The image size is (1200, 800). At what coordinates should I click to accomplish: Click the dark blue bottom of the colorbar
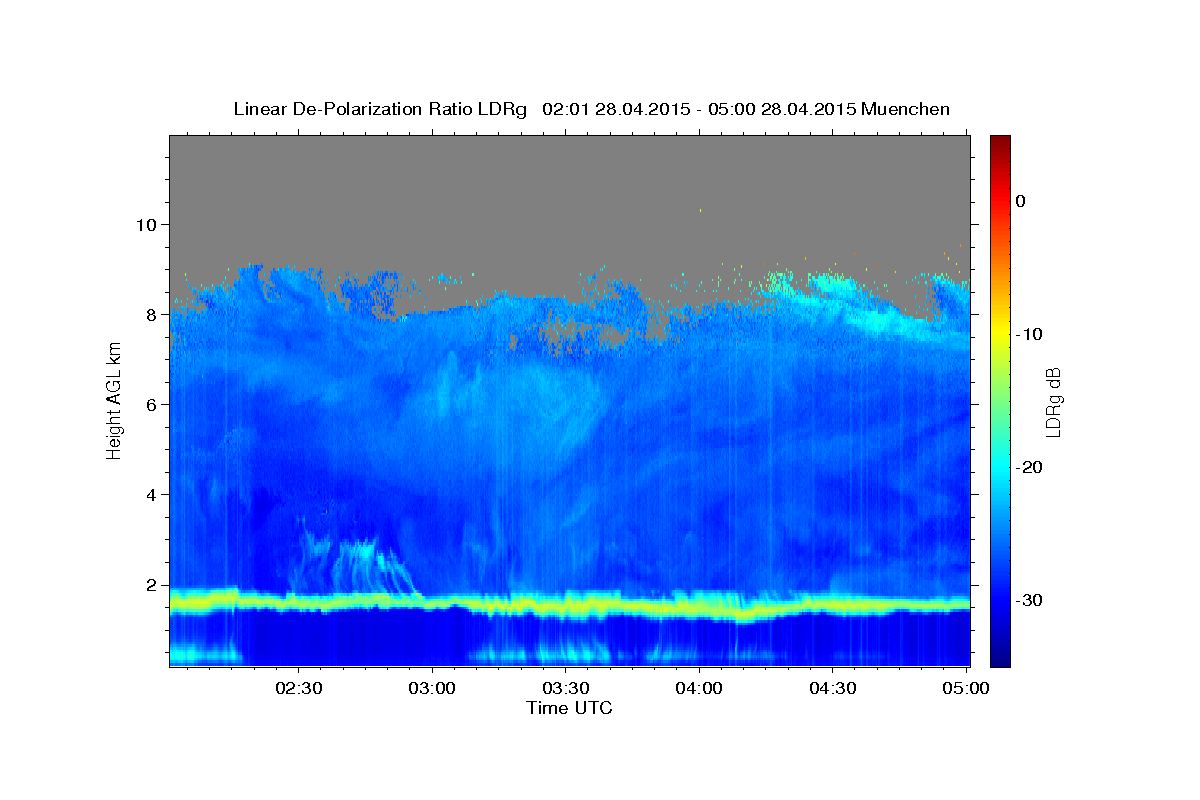1000,659
